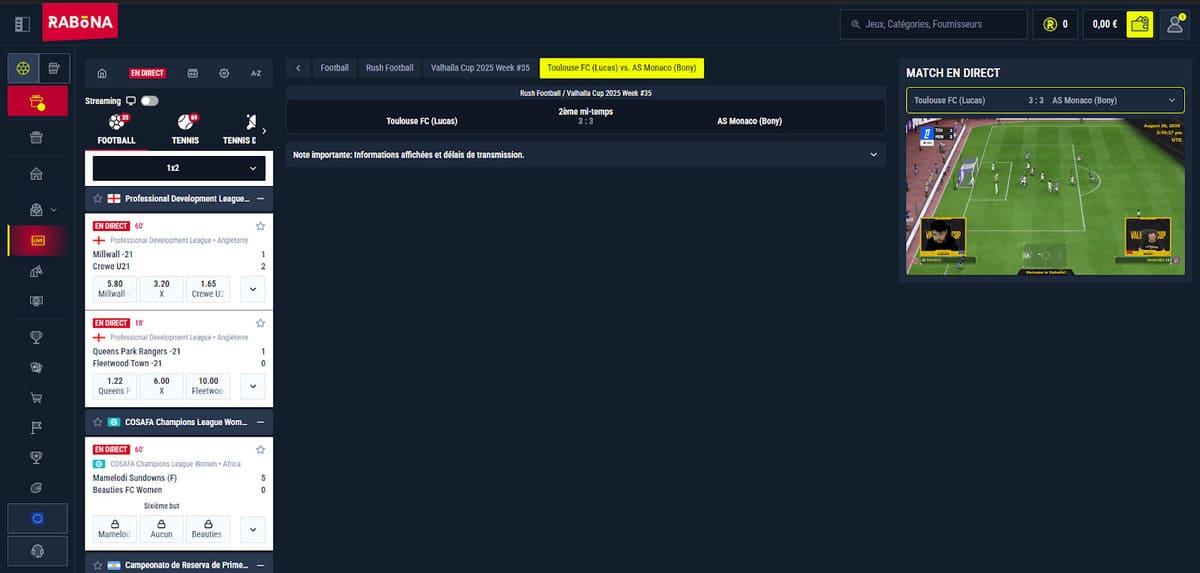Click the back arrow in the breadcrumb bar

coord(298,68)
